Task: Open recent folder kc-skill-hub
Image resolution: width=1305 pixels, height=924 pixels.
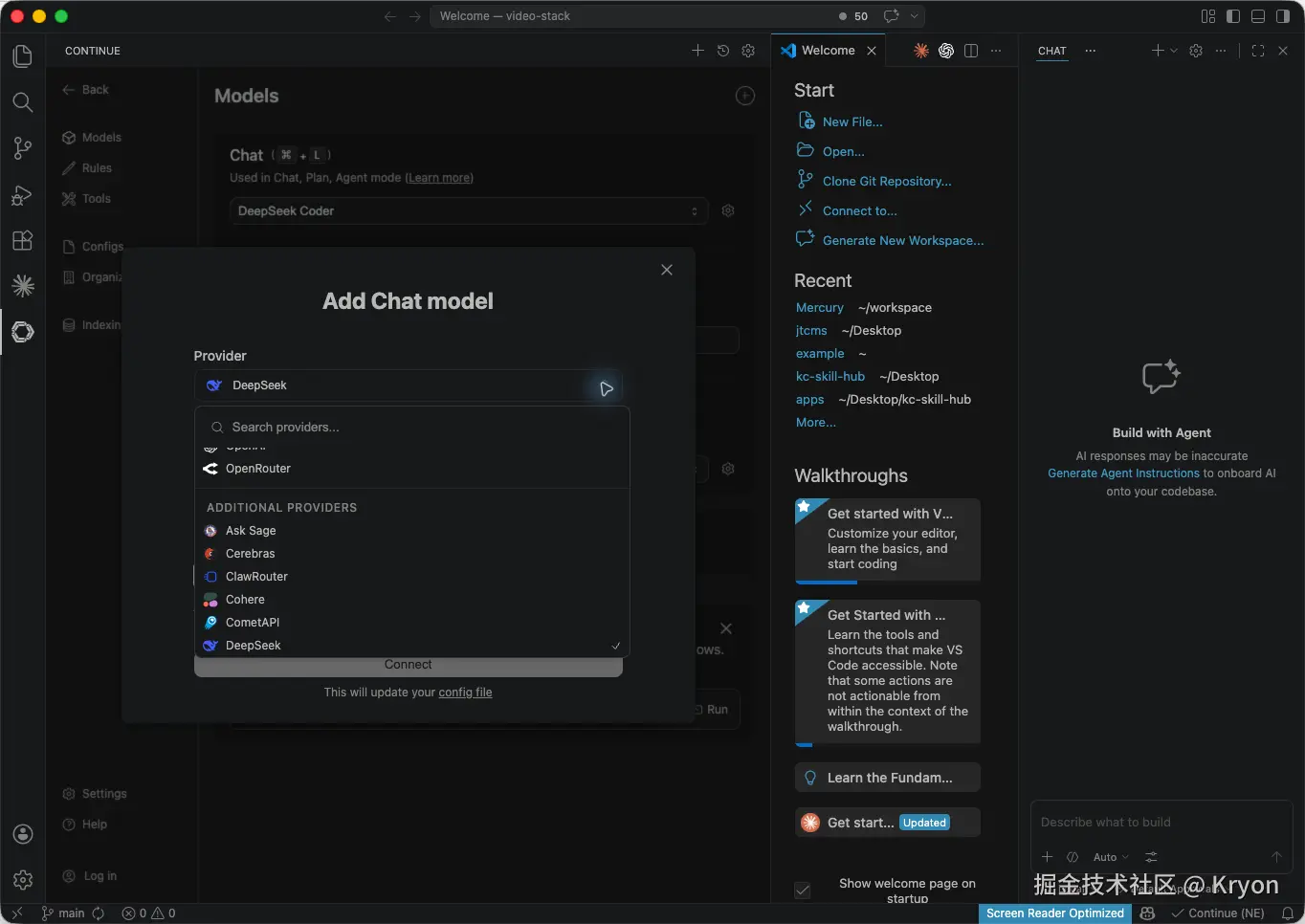Action: pos(830,377)
